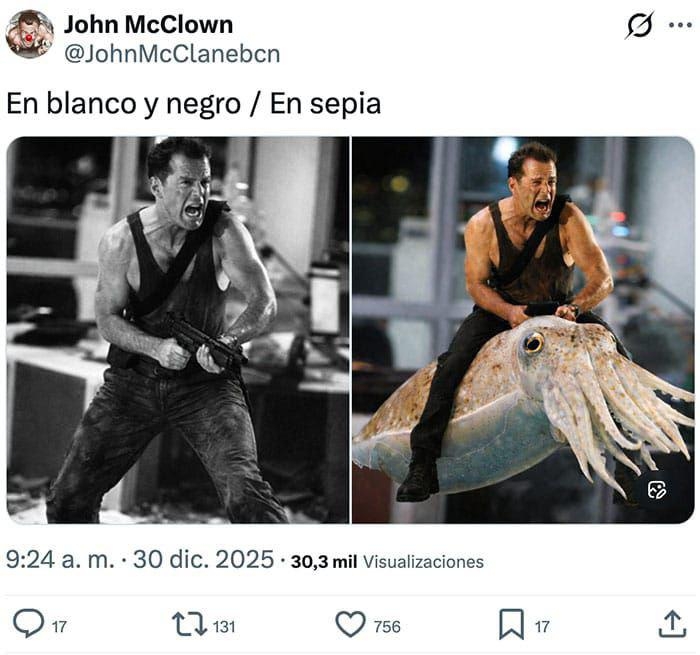Open the @JohnMcClanebcn handle link
The image size is (700, 655).
(172, 54)
